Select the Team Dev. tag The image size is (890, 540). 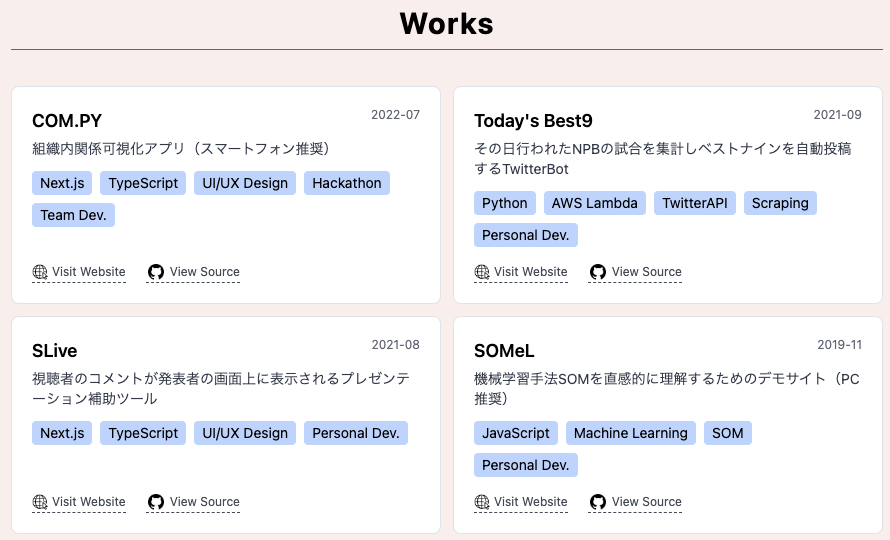(73, 215)
